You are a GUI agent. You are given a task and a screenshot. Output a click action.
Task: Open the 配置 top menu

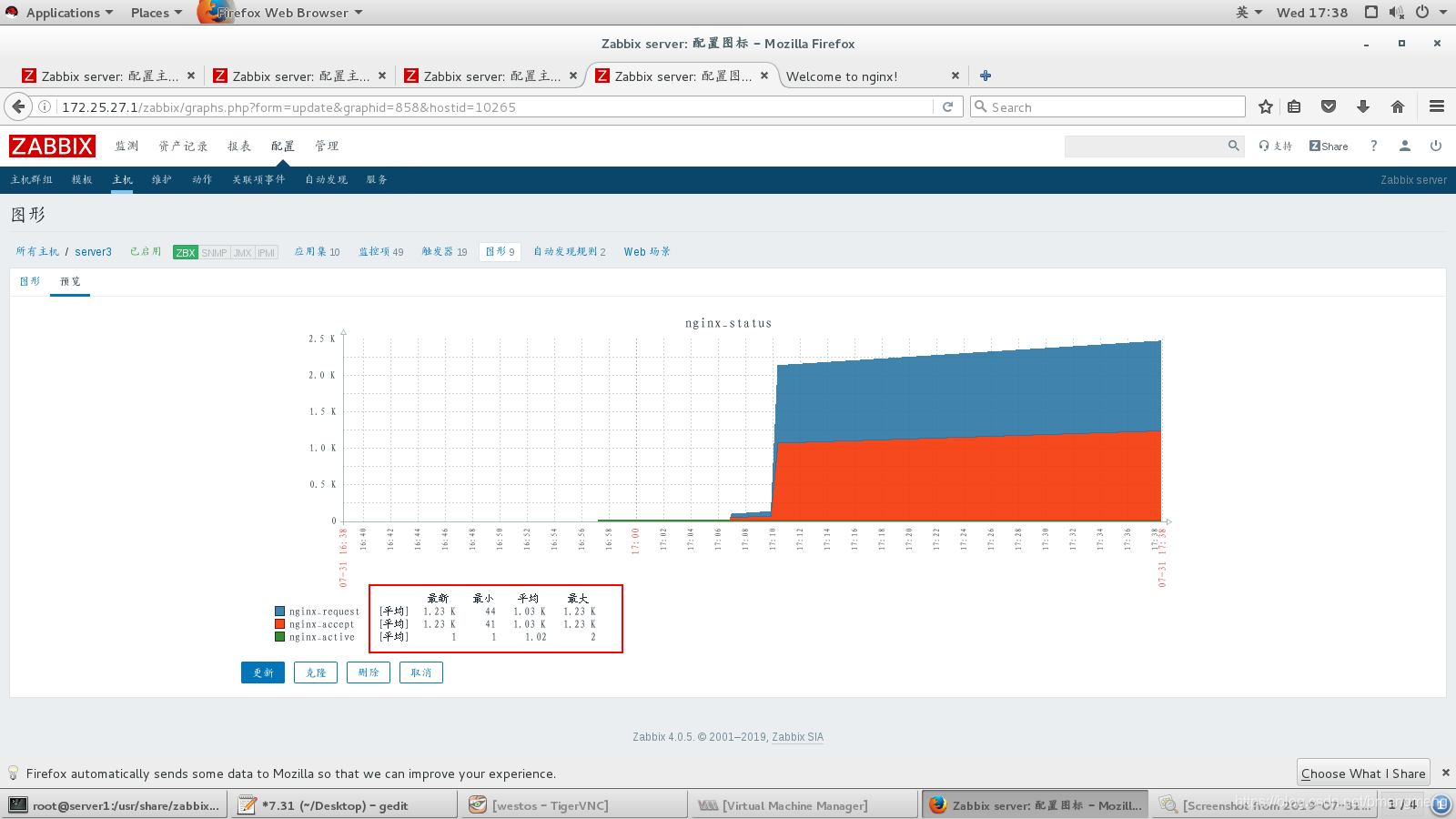coord(282,146)
